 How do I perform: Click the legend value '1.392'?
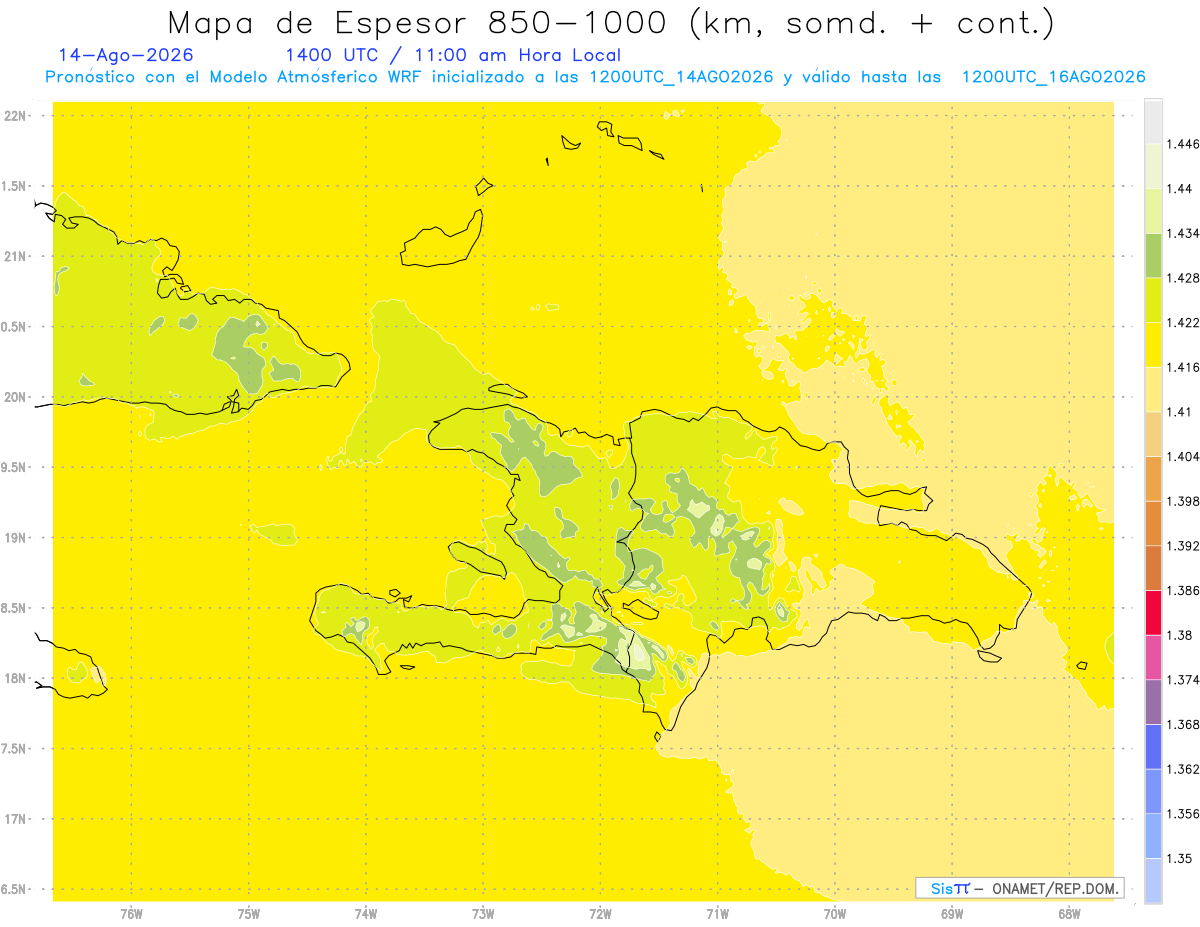(x=1181, y=546)
